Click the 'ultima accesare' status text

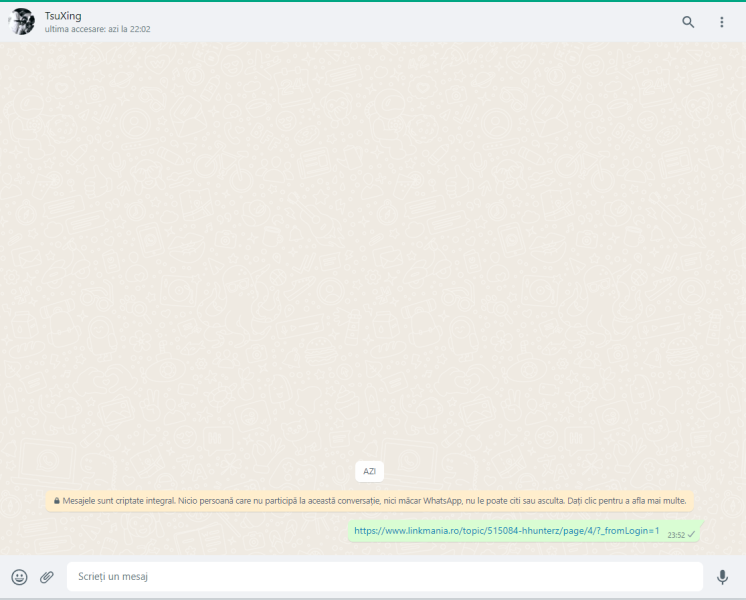[x=97, y=30]
